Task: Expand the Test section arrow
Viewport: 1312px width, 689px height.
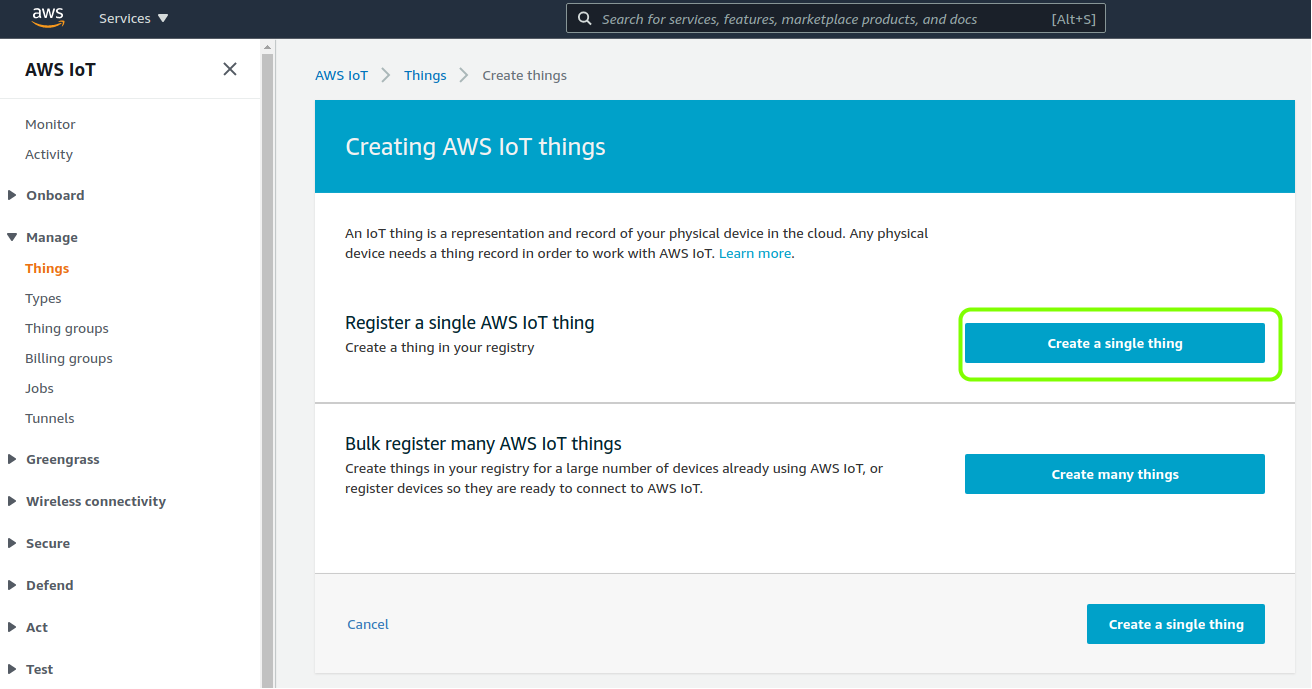Action: [12, 669]
